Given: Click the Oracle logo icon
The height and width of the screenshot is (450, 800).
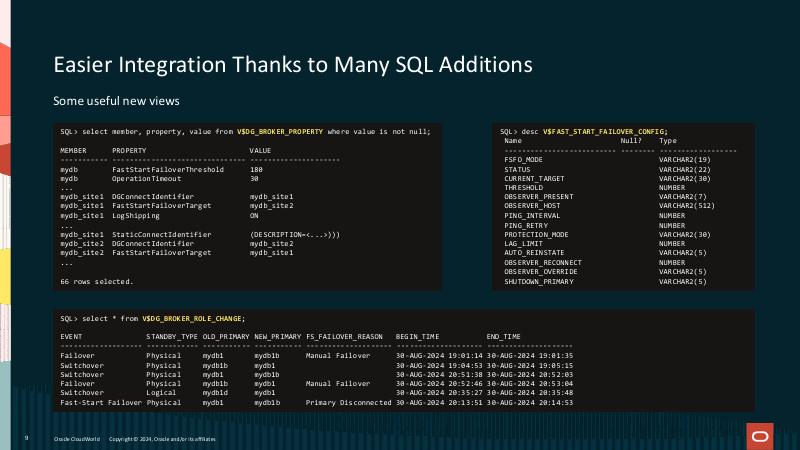Looking at the screenshot, I should [x=760, y=436].
